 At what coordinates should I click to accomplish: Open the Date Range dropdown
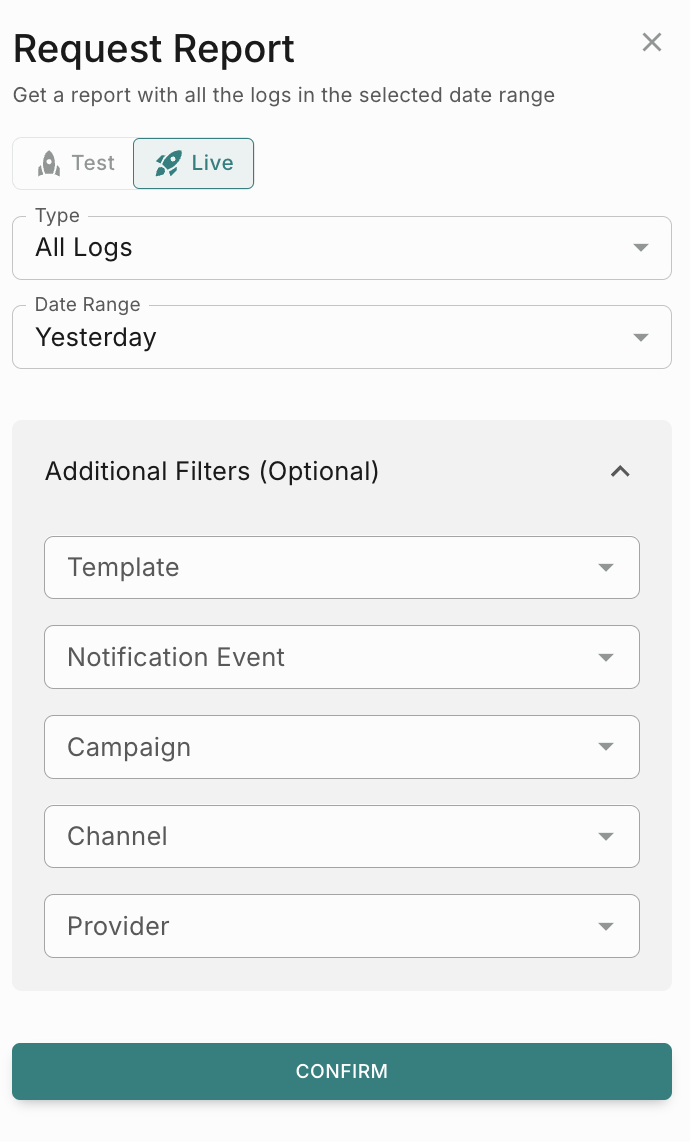click(341, 338)
